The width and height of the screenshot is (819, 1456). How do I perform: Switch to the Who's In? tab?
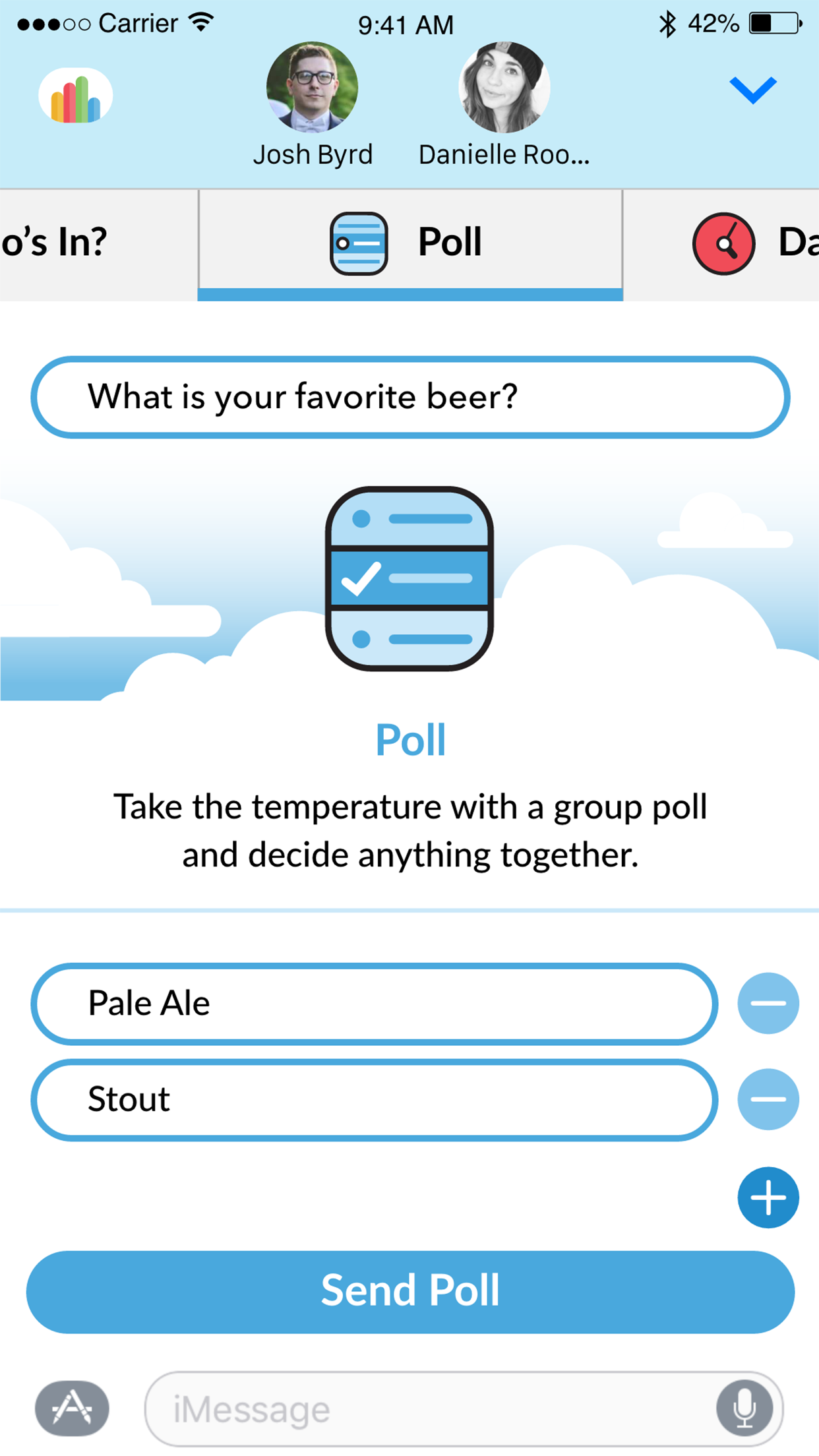79,243
